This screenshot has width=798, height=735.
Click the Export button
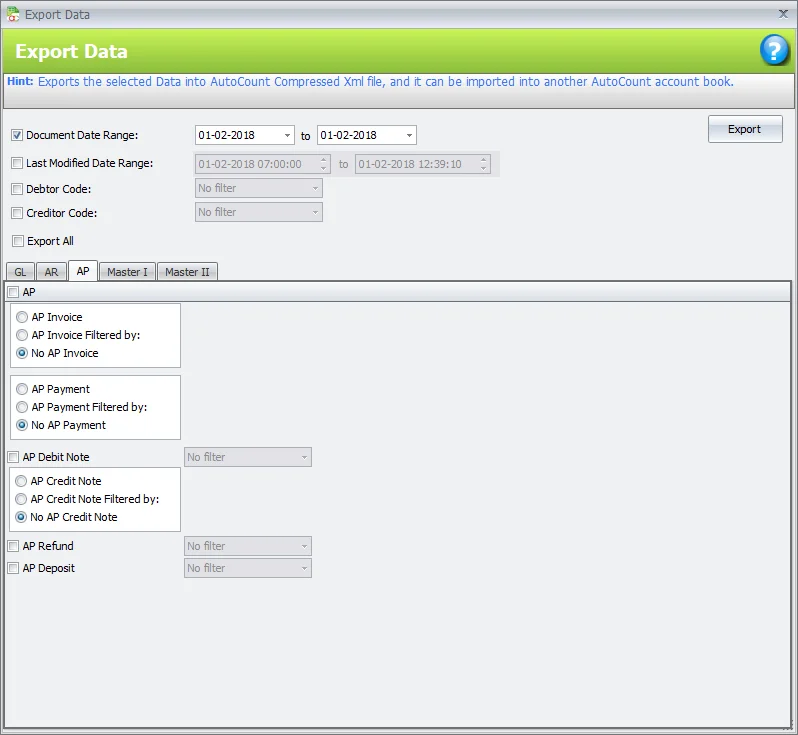[x=745, y=129]
